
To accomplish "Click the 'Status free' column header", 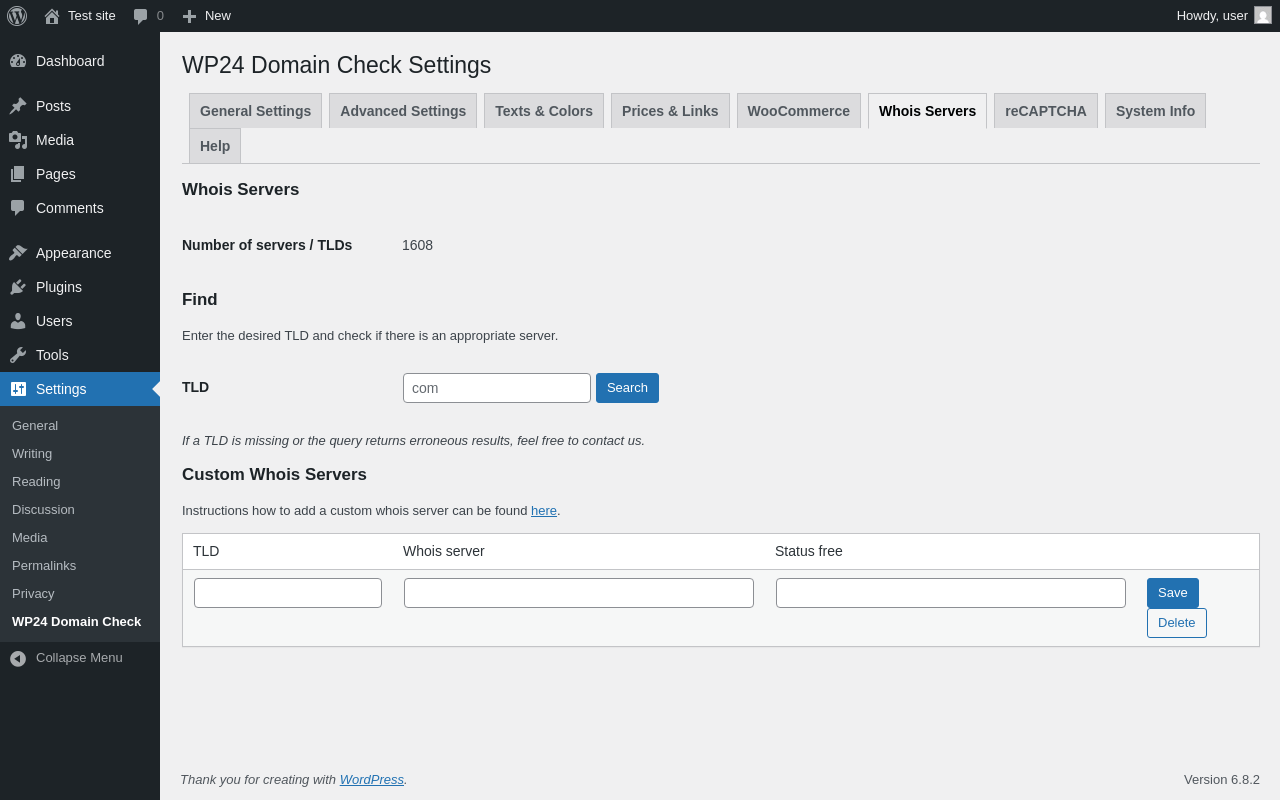I will click(x=809, y=551).
